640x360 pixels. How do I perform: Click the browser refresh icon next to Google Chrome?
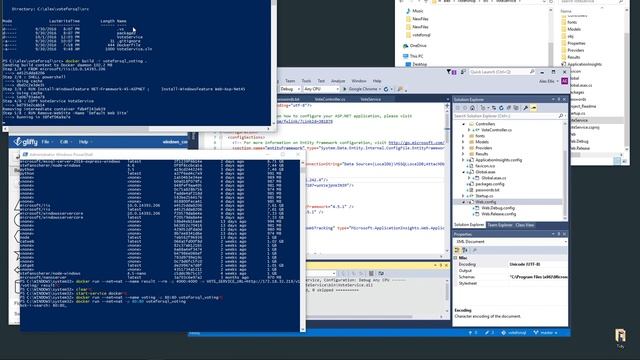(x=386, y=89)
